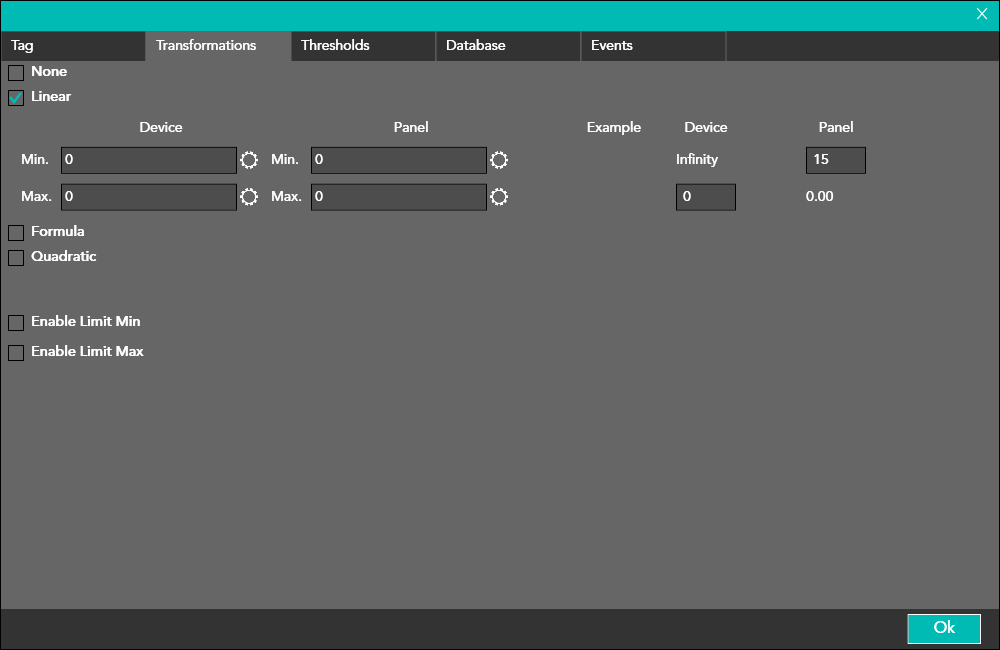Enable the Formula checkbox
1000x650 pixels.
point(16,233)
